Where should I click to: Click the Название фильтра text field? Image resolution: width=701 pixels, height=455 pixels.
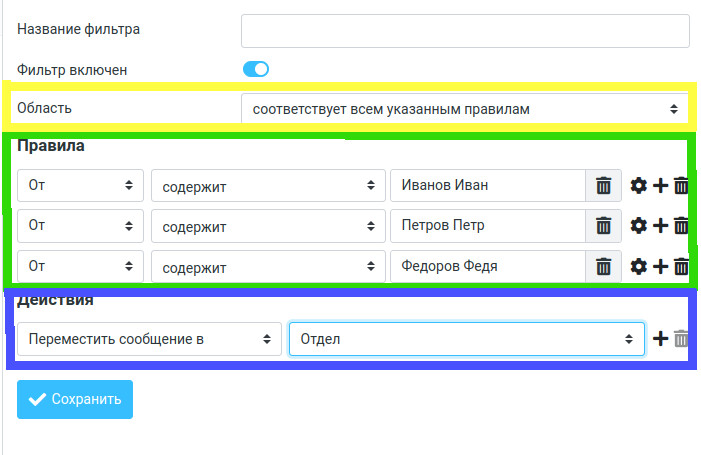465,30
